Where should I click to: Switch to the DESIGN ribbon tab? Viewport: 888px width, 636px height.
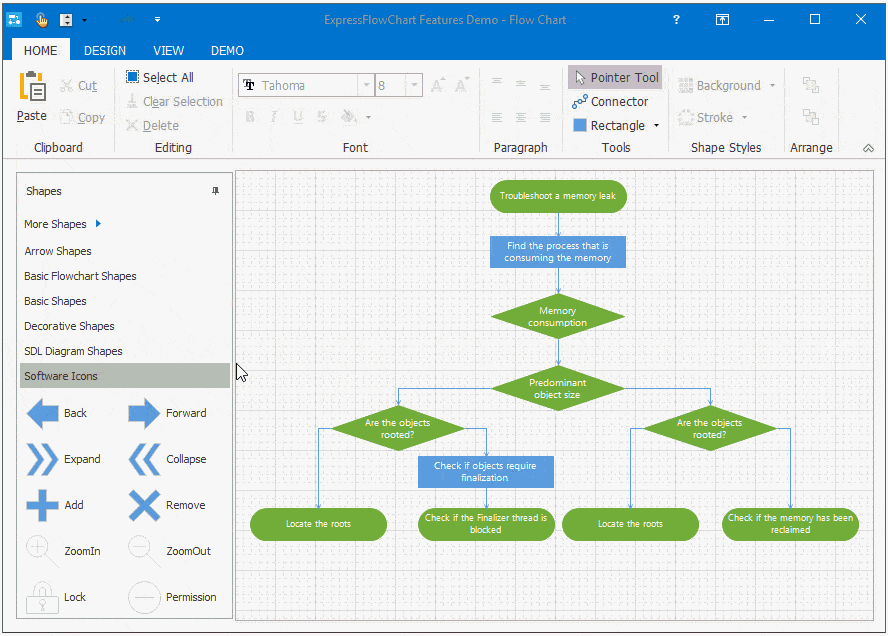[x=105, y=50]
